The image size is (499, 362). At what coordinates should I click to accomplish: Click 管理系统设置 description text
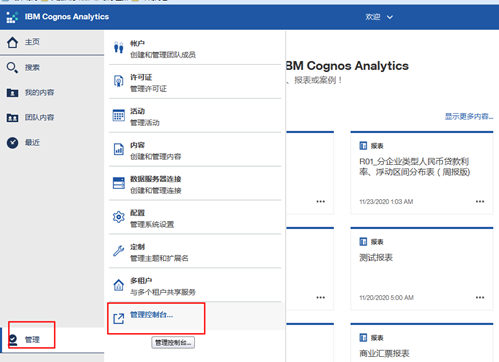click(x=152, y=224)
